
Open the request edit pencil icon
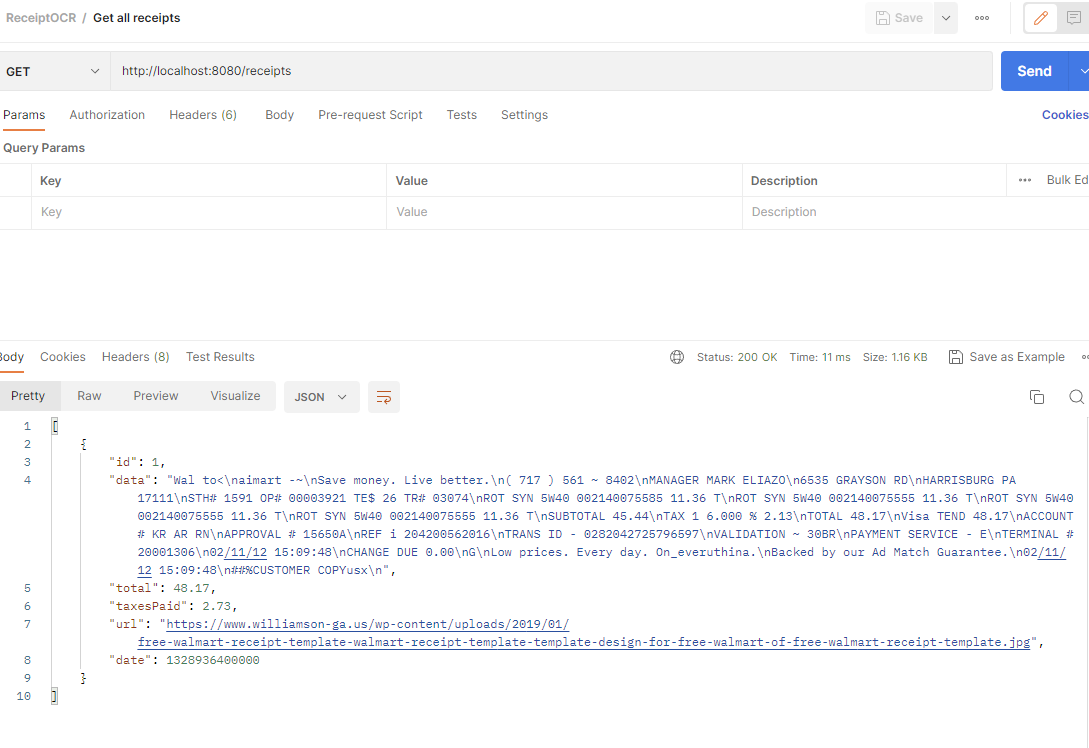[x=1040, y=18]
